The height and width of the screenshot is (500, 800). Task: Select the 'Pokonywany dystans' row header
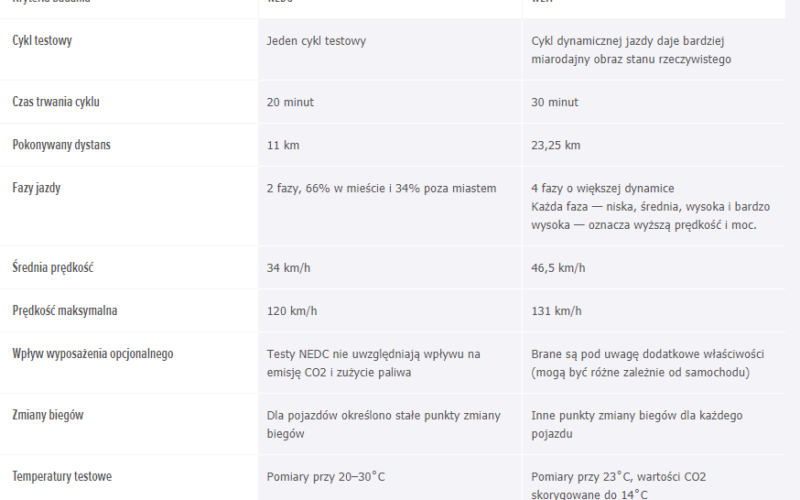click(x=61, y=145)
